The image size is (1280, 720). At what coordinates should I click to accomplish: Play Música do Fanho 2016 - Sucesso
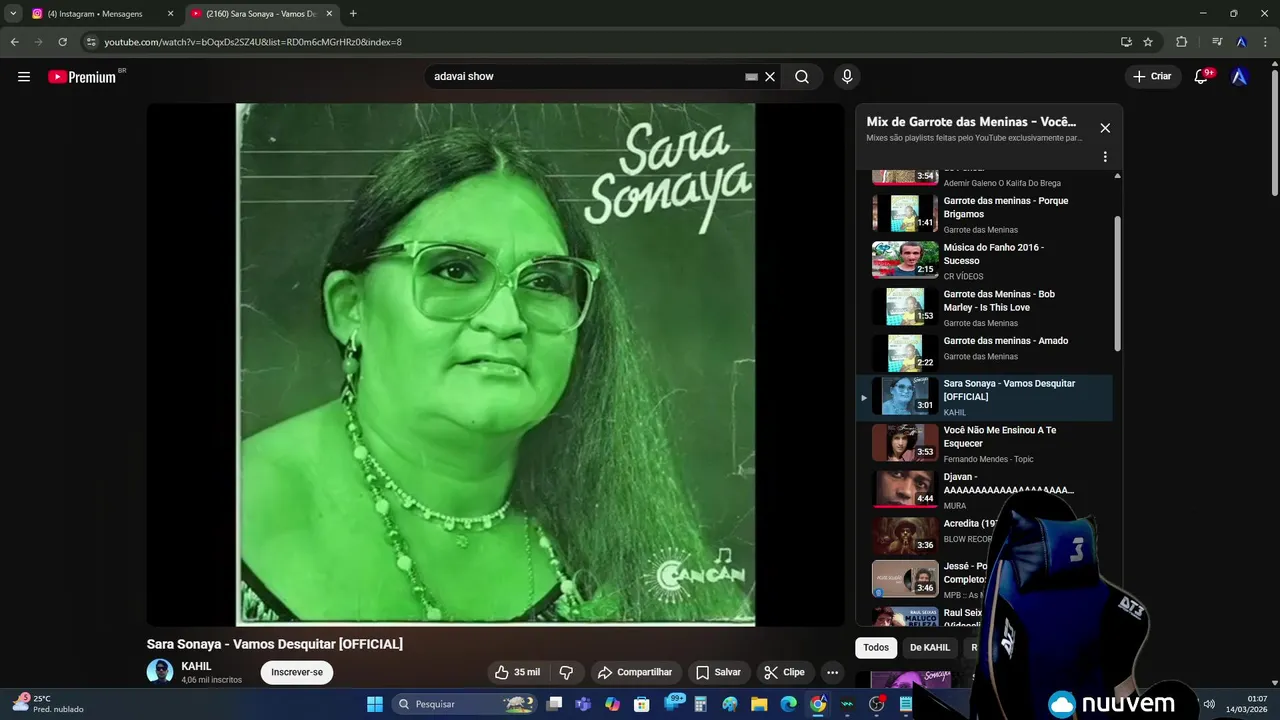(x=984, y=261)
